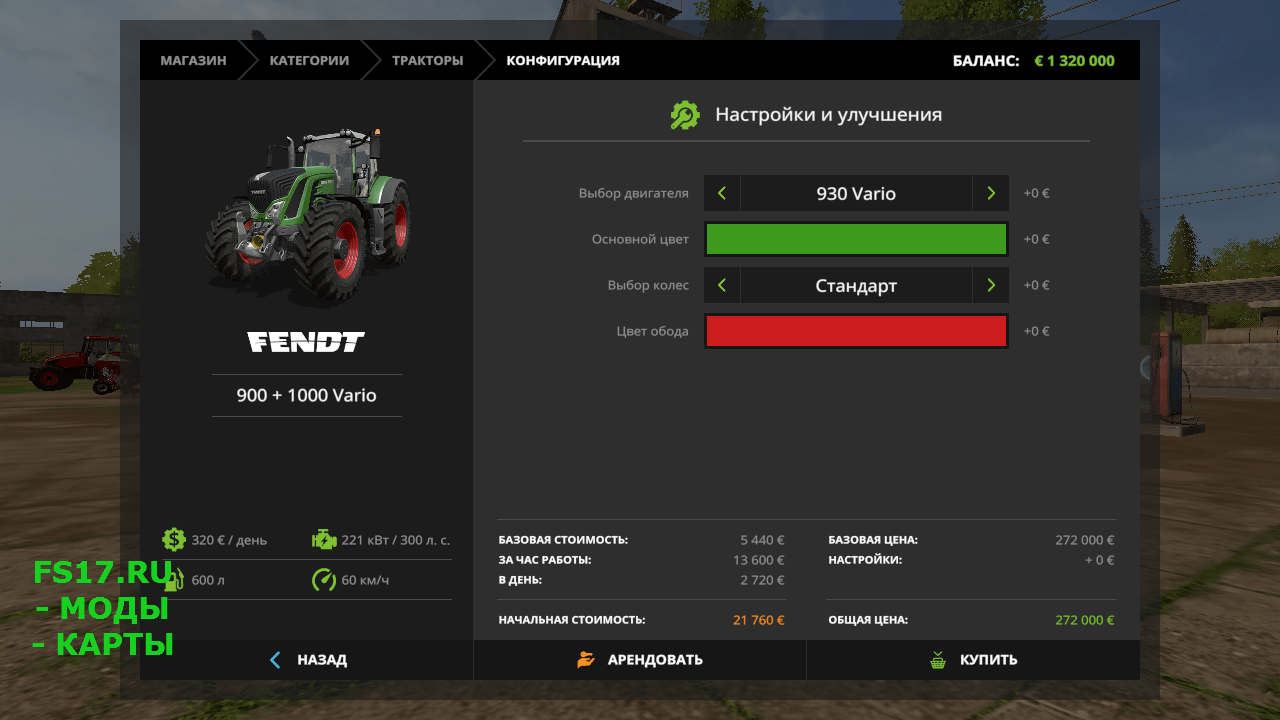Select next wheel option with right arrow
Image resolution: width=1280 pixels, height=720 pixels.
click(x=990, y=285)
